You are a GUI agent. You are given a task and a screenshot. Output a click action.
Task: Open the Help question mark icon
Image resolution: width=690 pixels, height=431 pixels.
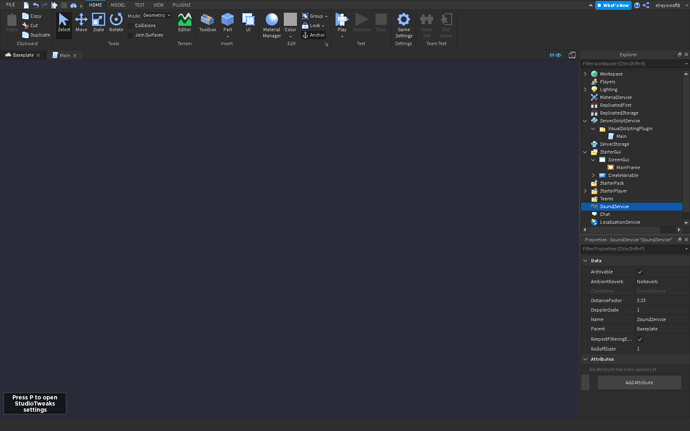coord(637,5)
